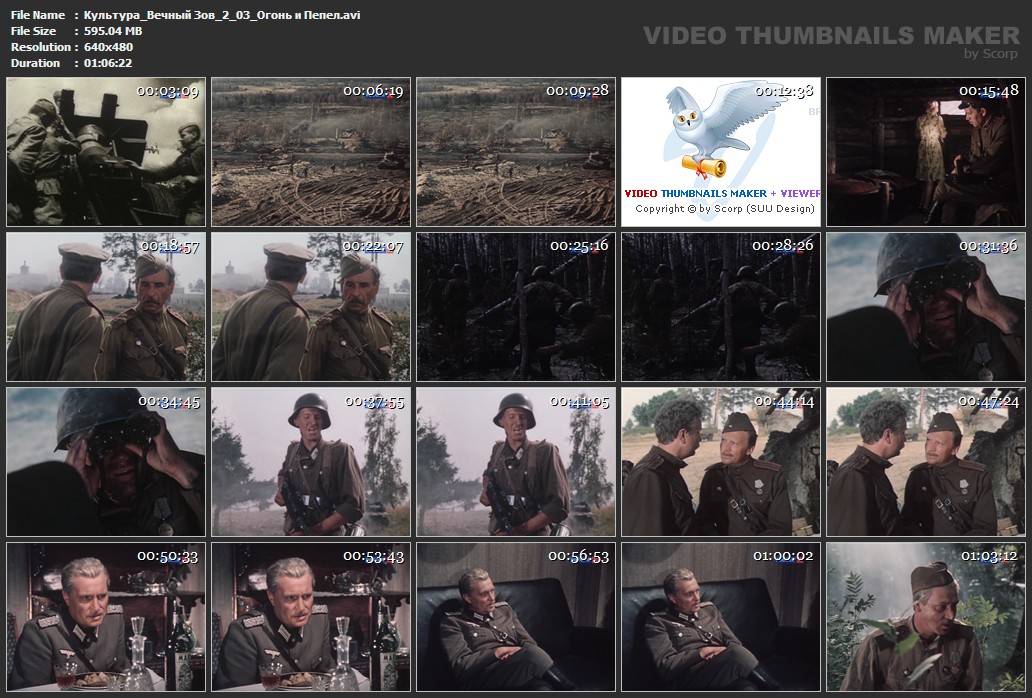Choose the last thumbnail at 01:03:12
This screenshot has height=698, width=1032.
[x=926, y=617]
